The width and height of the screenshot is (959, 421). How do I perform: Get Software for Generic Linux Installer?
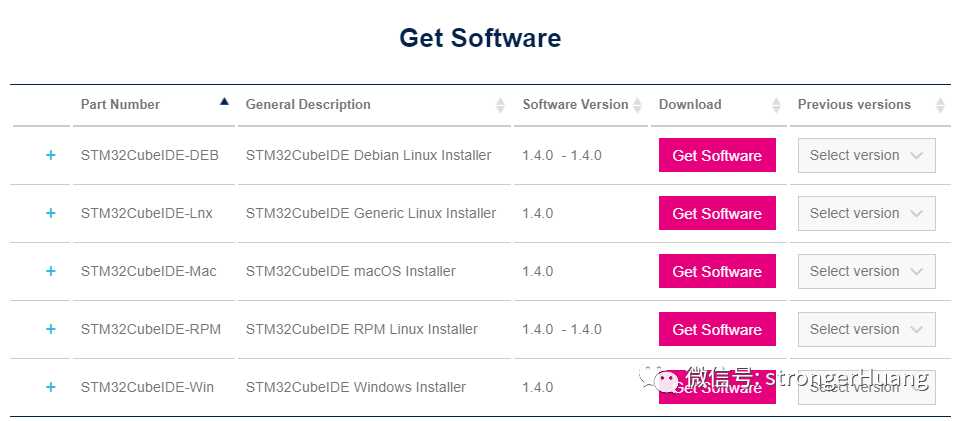[x=717, y=213]
